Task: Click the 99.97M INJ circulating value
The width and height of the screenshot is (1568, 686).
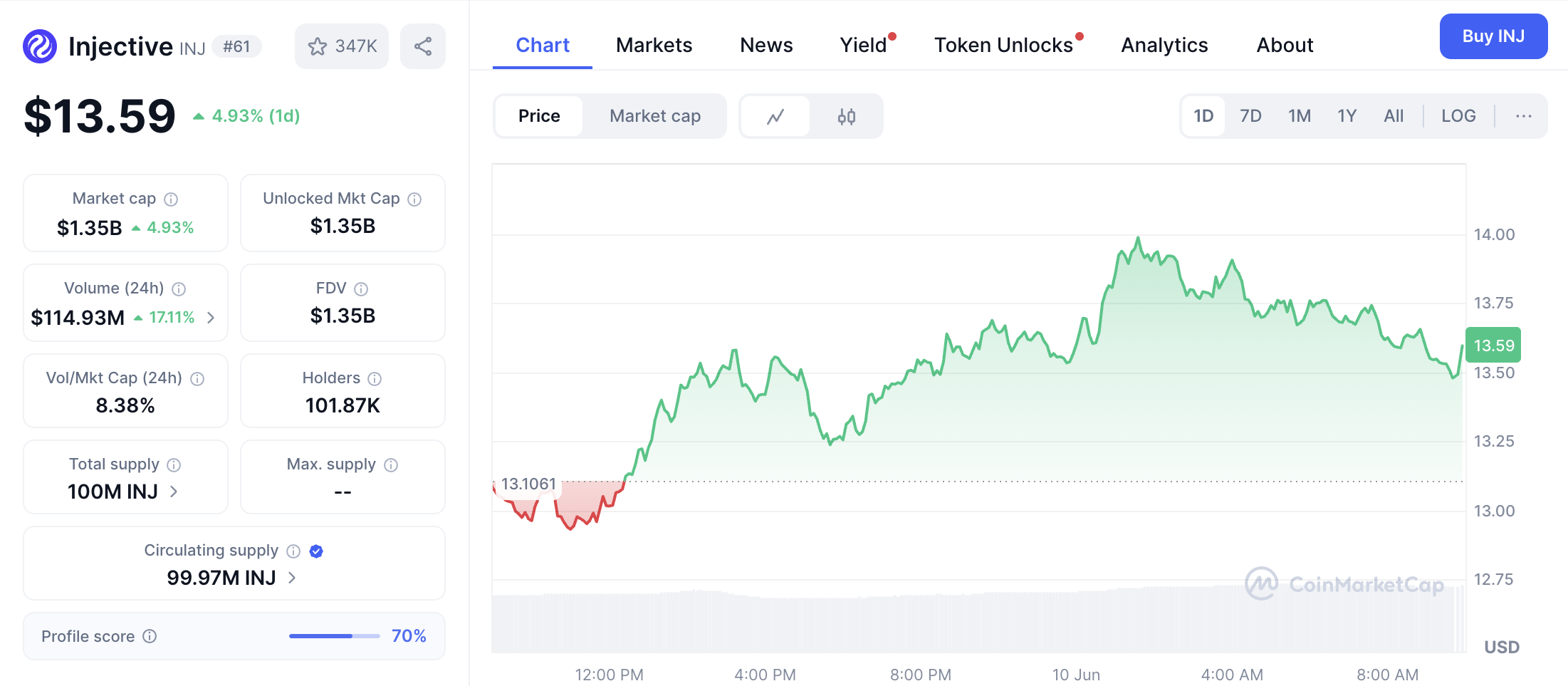Action: click(x=221, y=578)
